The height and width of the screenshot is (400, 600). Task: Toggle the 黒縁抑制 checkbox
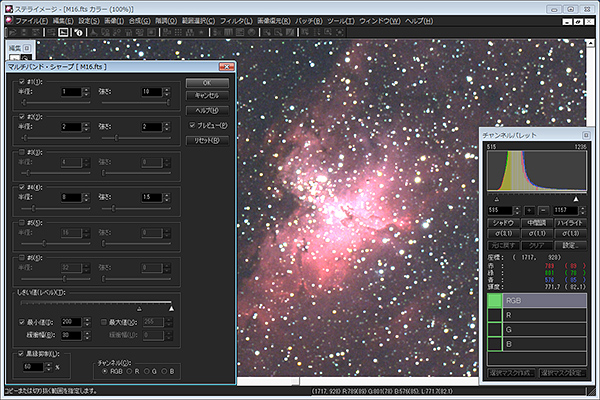point(21,354)
